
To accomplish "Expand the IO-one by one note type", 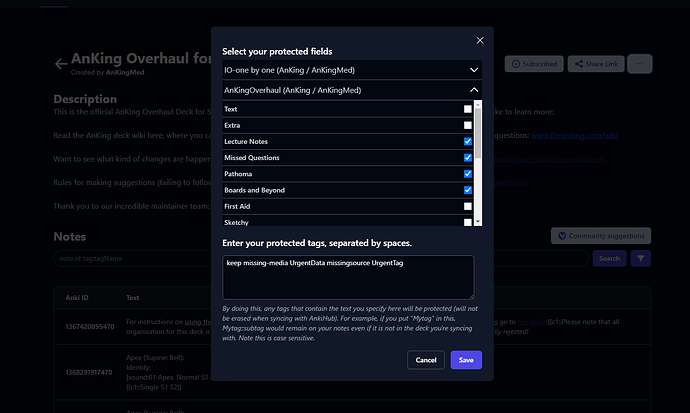I will click(352, 70).
